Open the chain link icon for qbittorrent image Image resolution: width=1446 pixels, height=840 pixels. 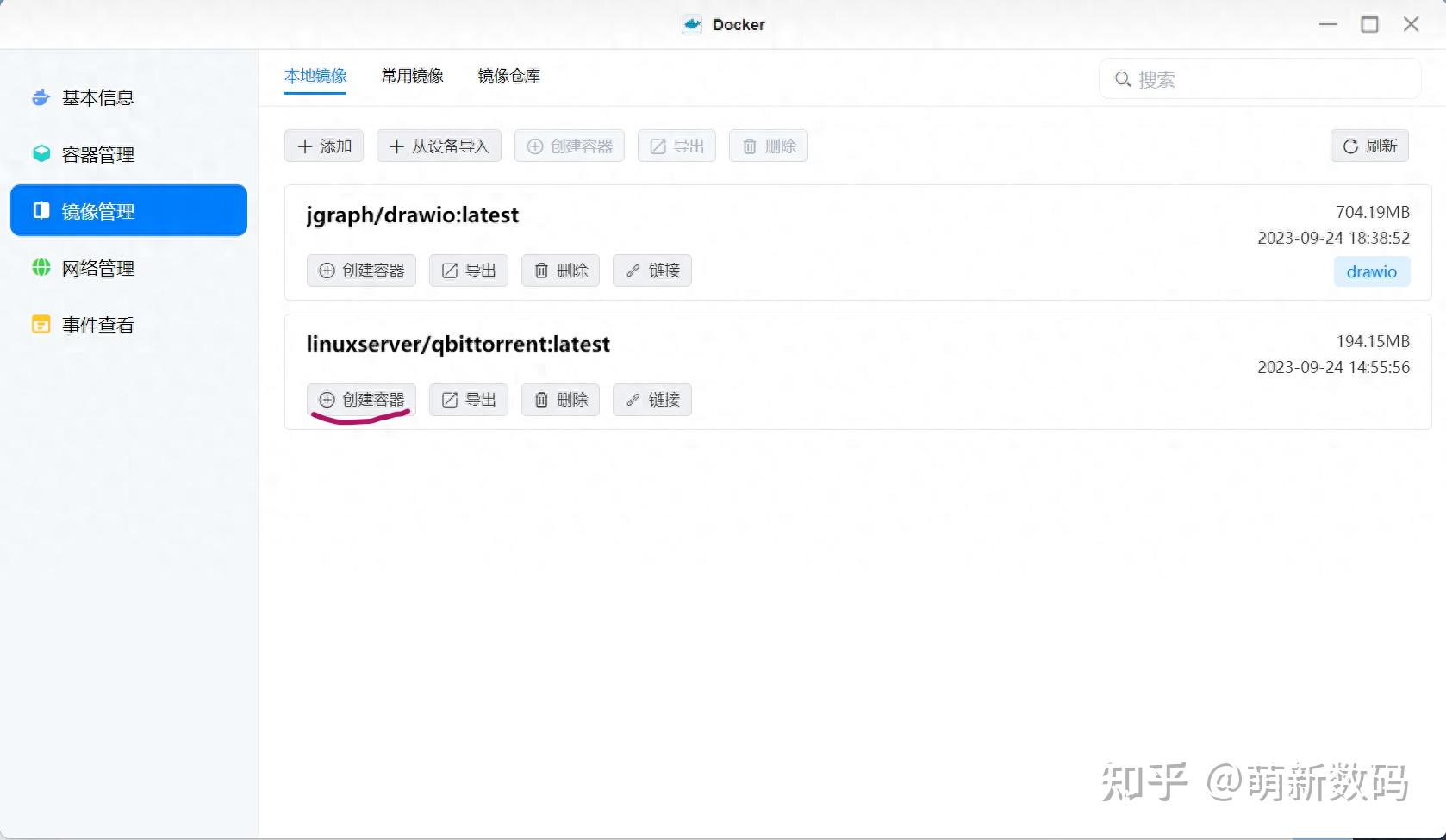[x=632, y=400]
